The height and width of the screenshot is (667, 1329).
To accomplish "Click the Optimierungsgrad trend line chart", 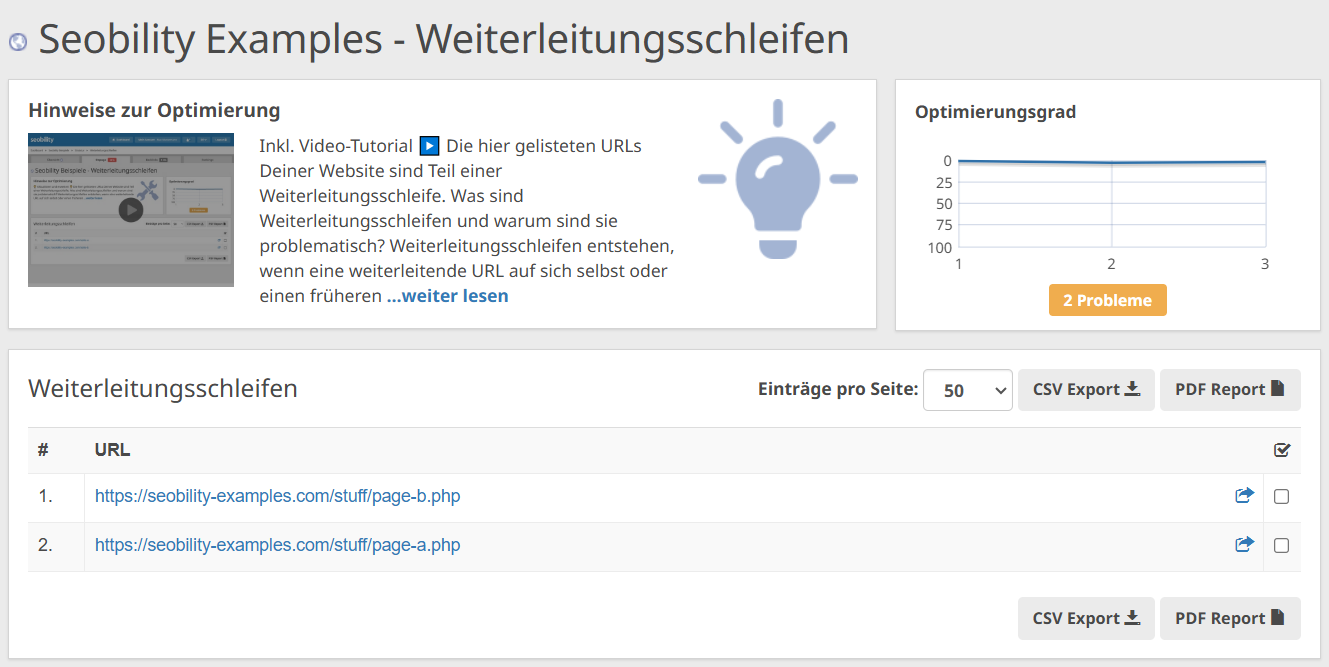I will point(1110,200).
